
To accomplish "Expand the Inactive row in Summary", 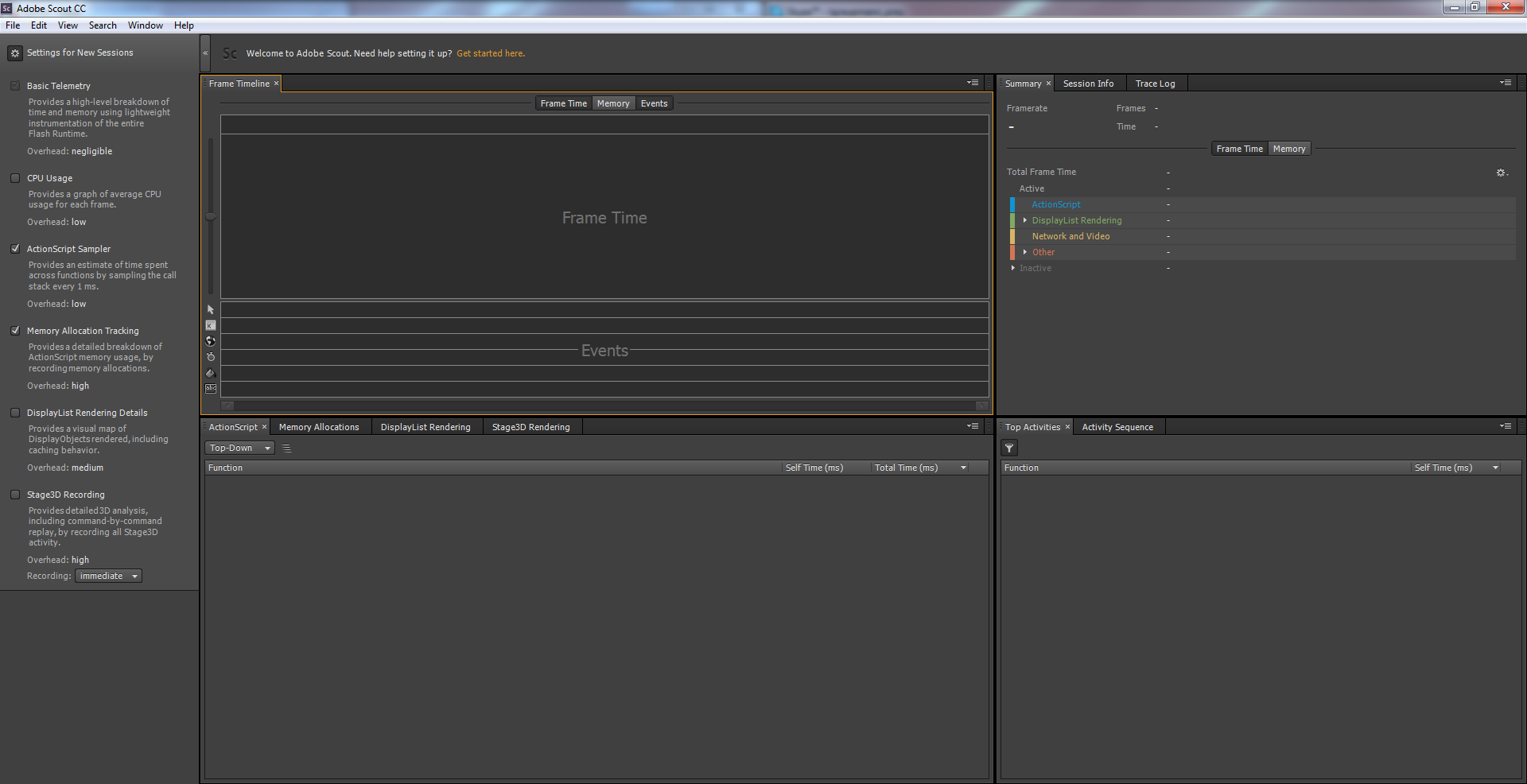I will [1012, 268].
